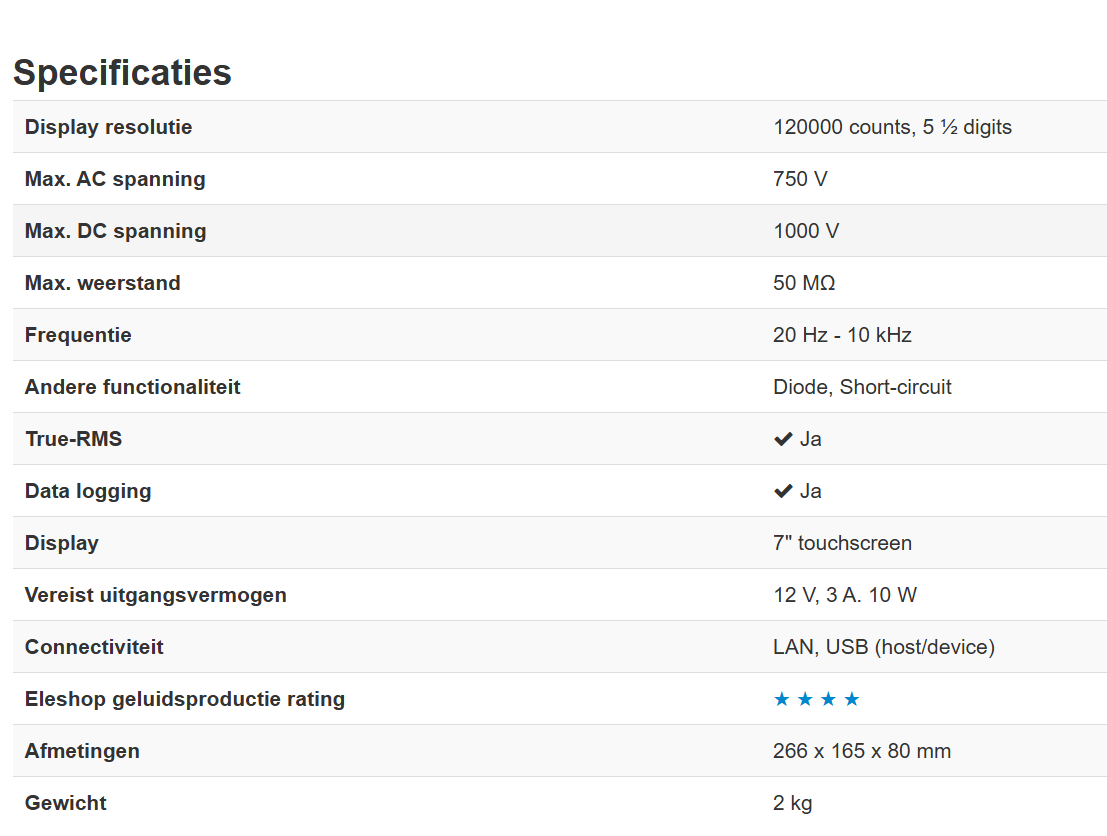The width and height of the screenshot is (1107, 836).
Task: Click the 2 kg weight value
Action: tap(793, 804)
